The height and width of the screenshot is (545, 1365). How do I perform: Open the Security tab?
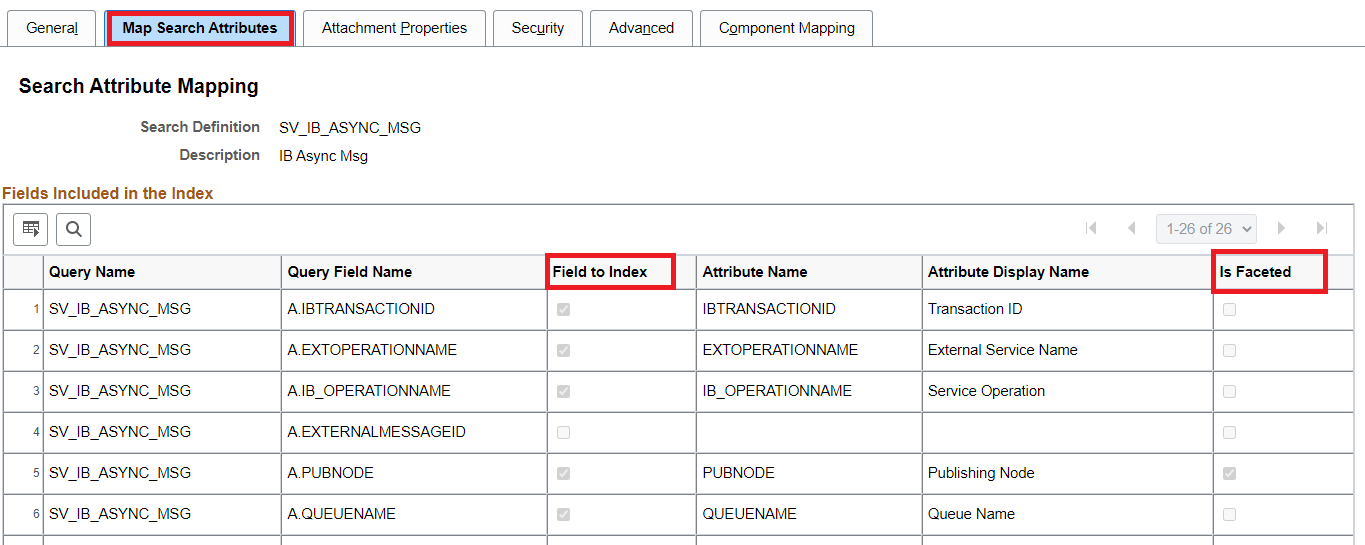pos(538,28)
